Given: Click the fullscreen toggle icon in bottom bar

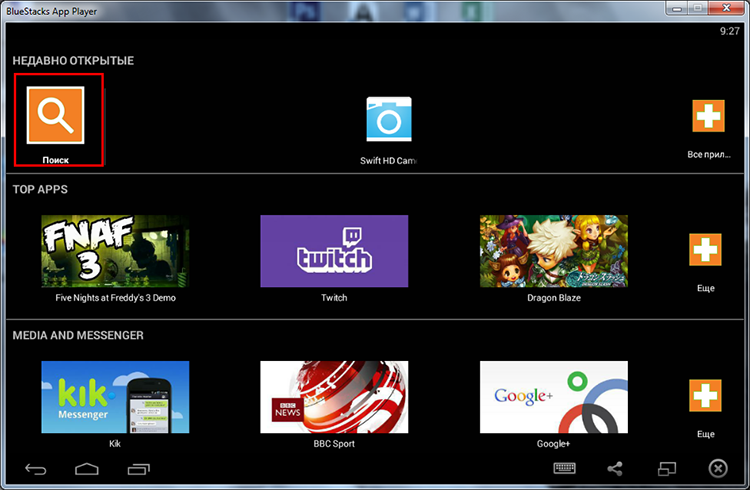Looking at the screenshot, I should point(667,468).
